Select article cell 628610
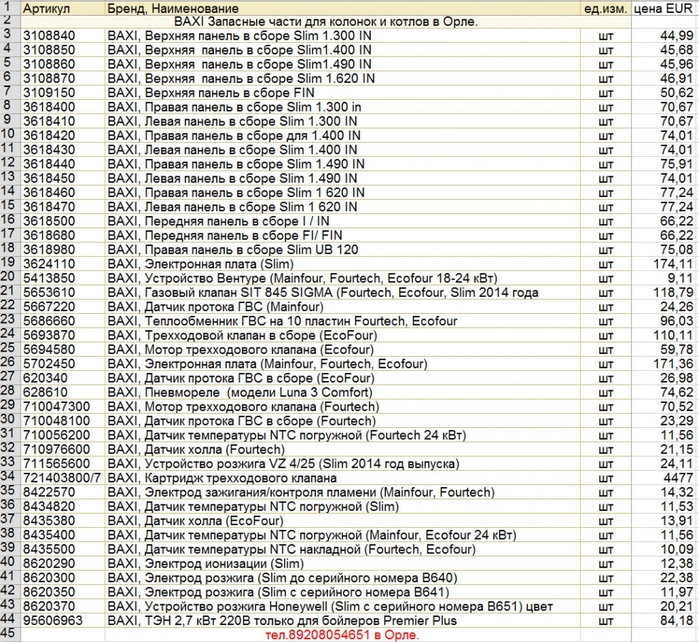 coord(63,392)
